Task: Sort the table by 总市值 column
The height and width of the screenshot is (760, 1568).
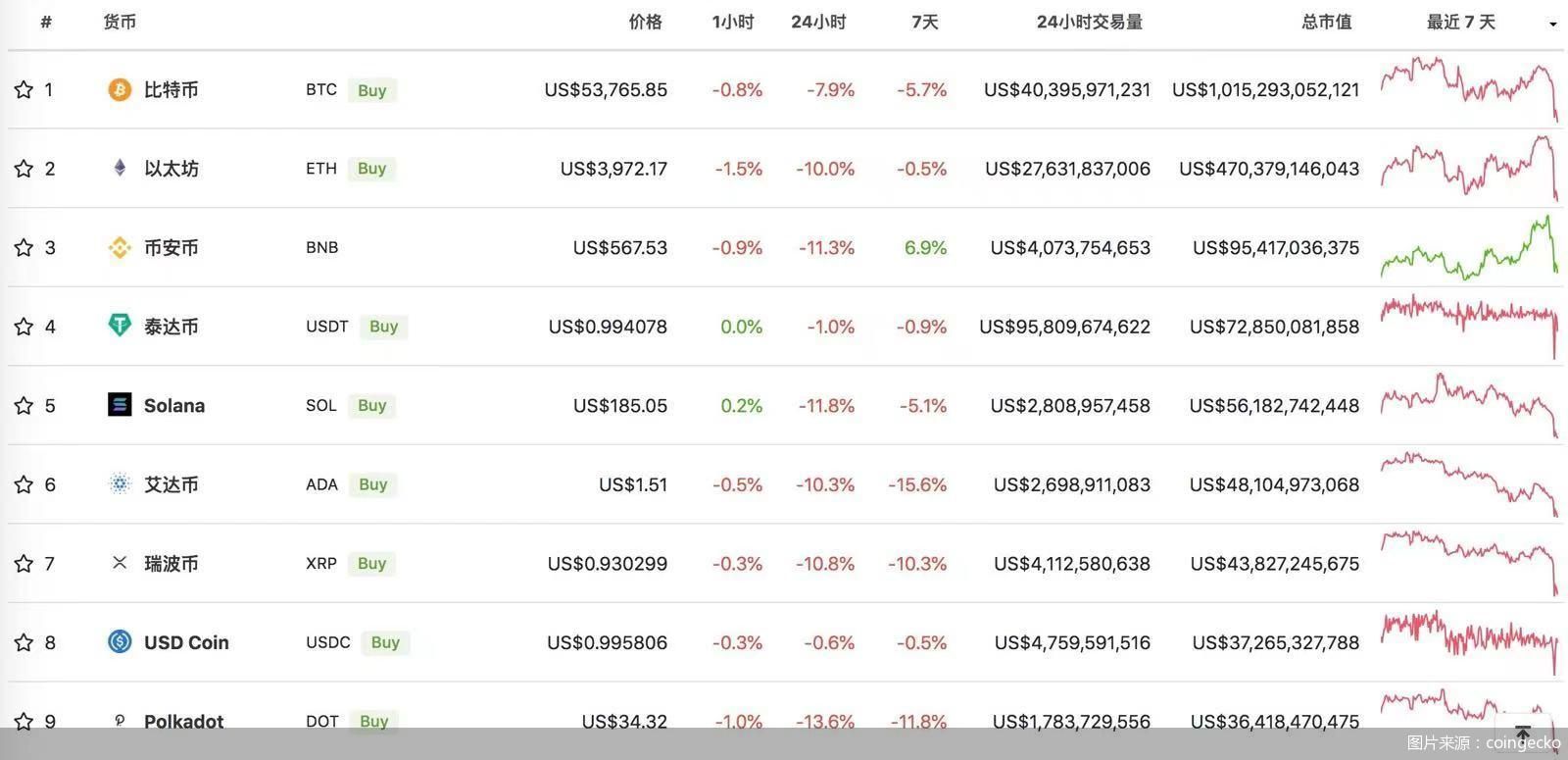Action: [x=1326, y=22]
